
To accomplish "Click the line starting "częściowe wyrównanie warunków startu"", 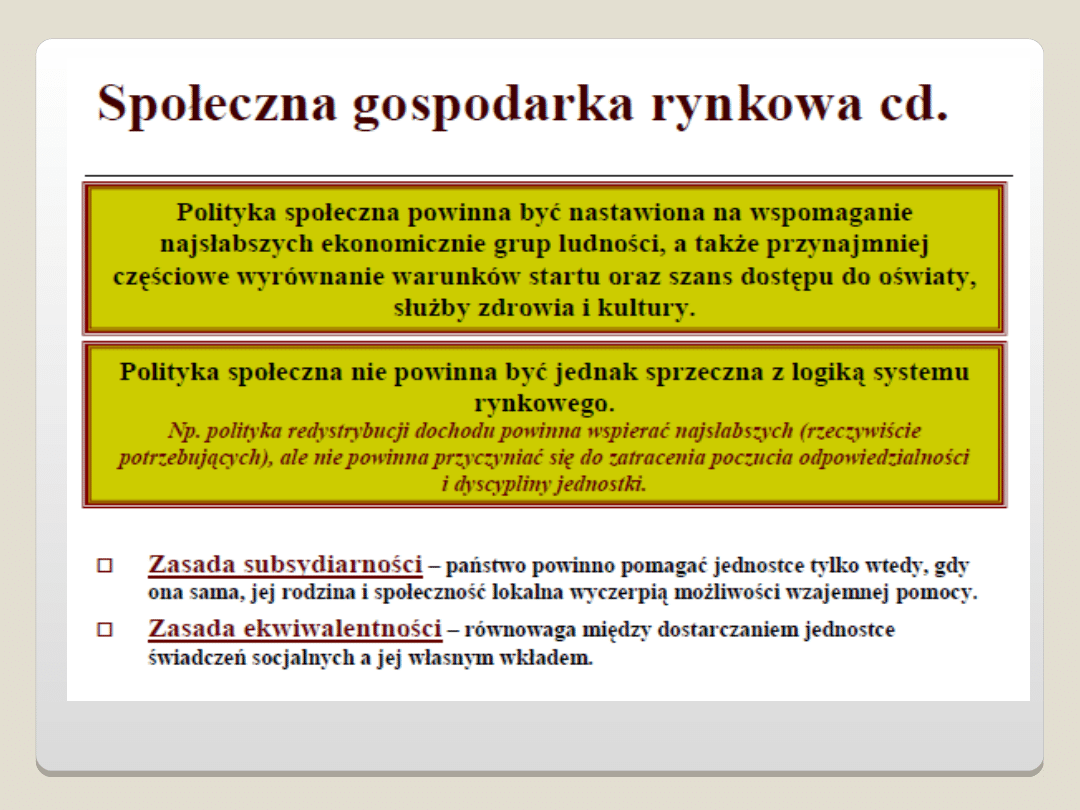I will pos(545,277).
